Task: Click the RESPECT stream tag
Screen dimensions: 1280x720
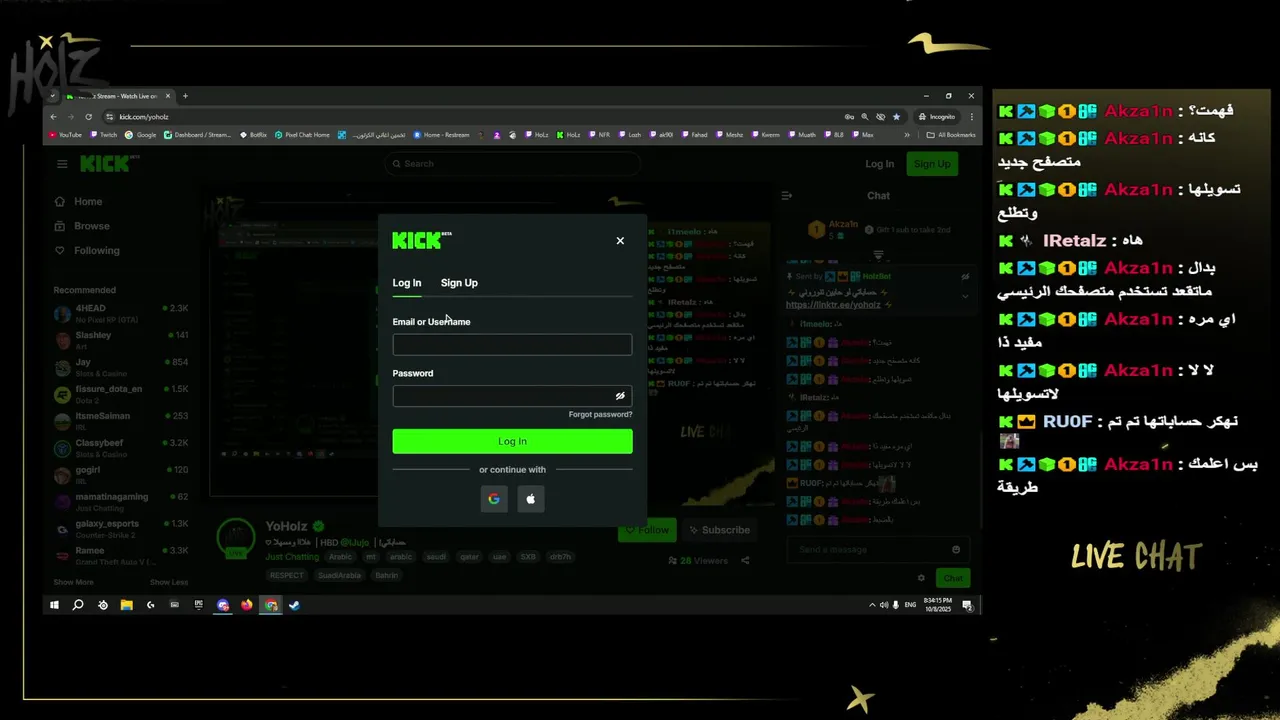Action: coord(286,575)
